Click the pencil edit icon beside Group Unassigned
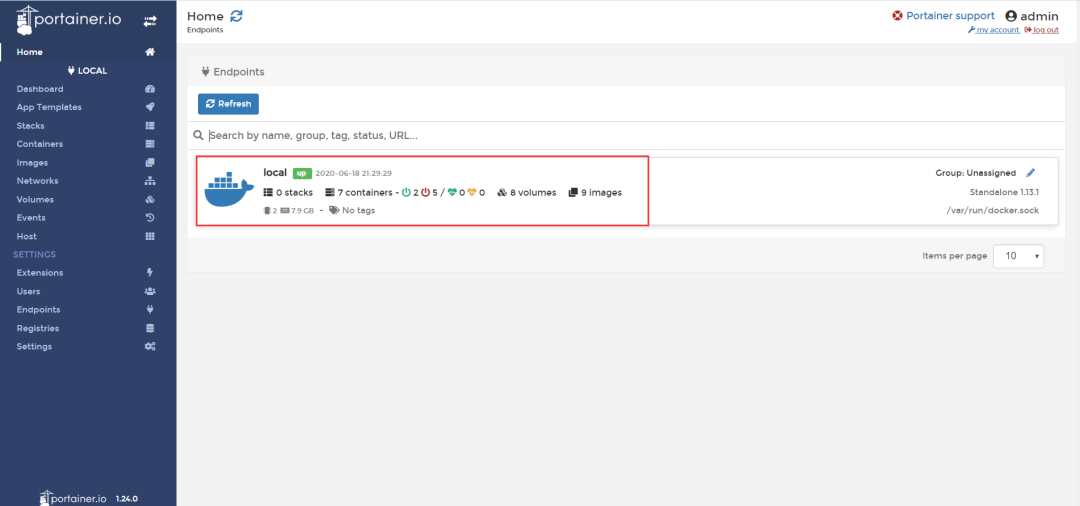Screen dimensions: 1080x506 tap(1030, 173)
